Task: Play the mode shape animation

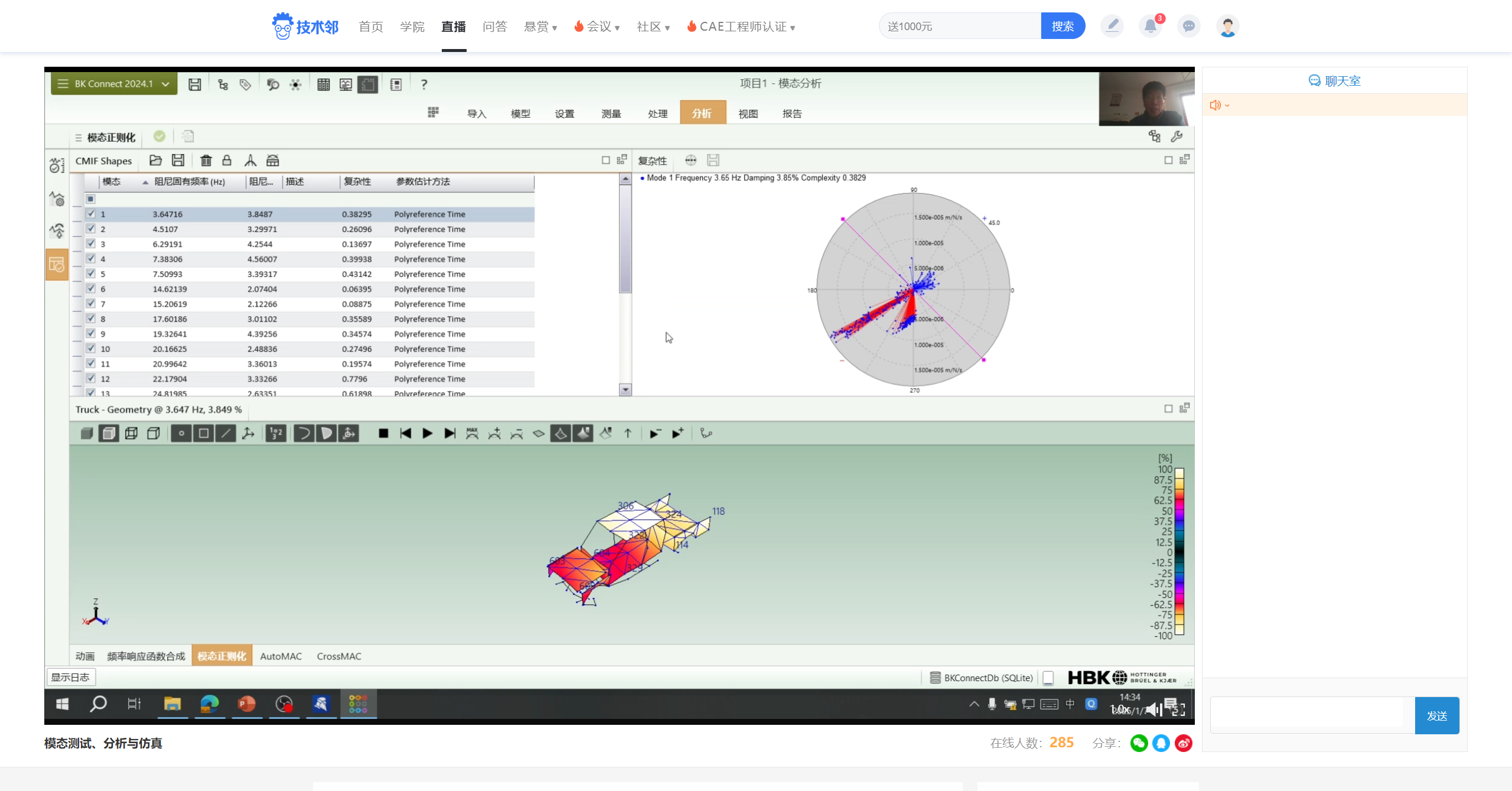Action: pyautogui.click(x=428, y=434)
